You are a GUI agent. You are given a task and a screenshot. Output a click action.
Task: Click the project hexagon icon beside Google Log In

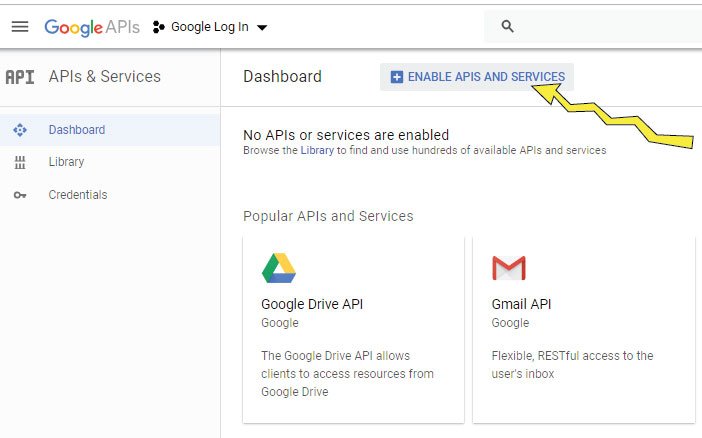pyautogui.click(x=158, y=27)
